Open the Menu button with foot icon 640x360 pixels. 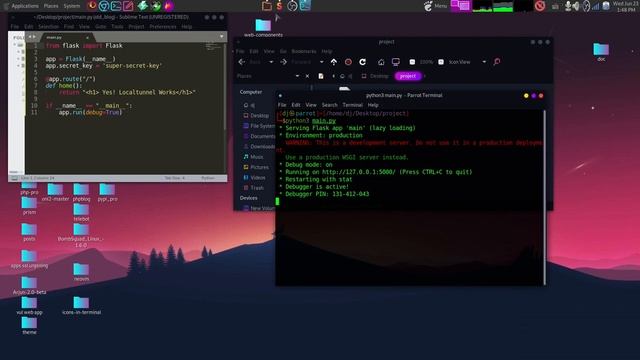[x=436, y=6]
